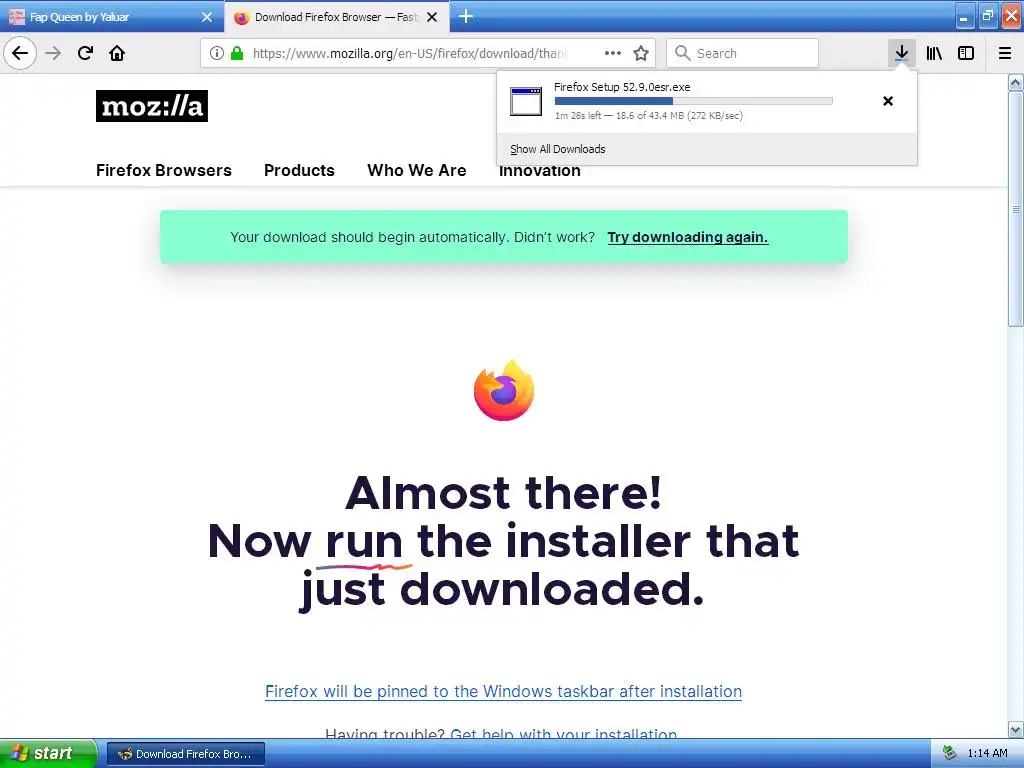This screenshot has width=1024, height=768.
Task: Click the Firefox Setup 52.9.0esr.exe filename
Action: tap(622, 87)
